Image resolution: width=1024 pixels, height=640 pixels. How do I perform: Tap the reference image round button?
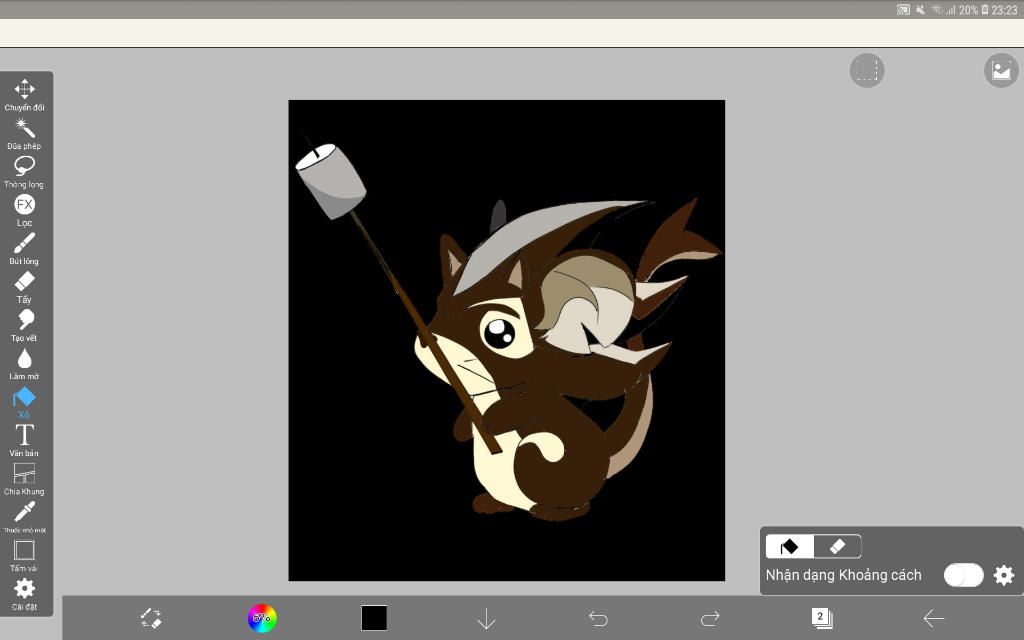pos(1001,70)
